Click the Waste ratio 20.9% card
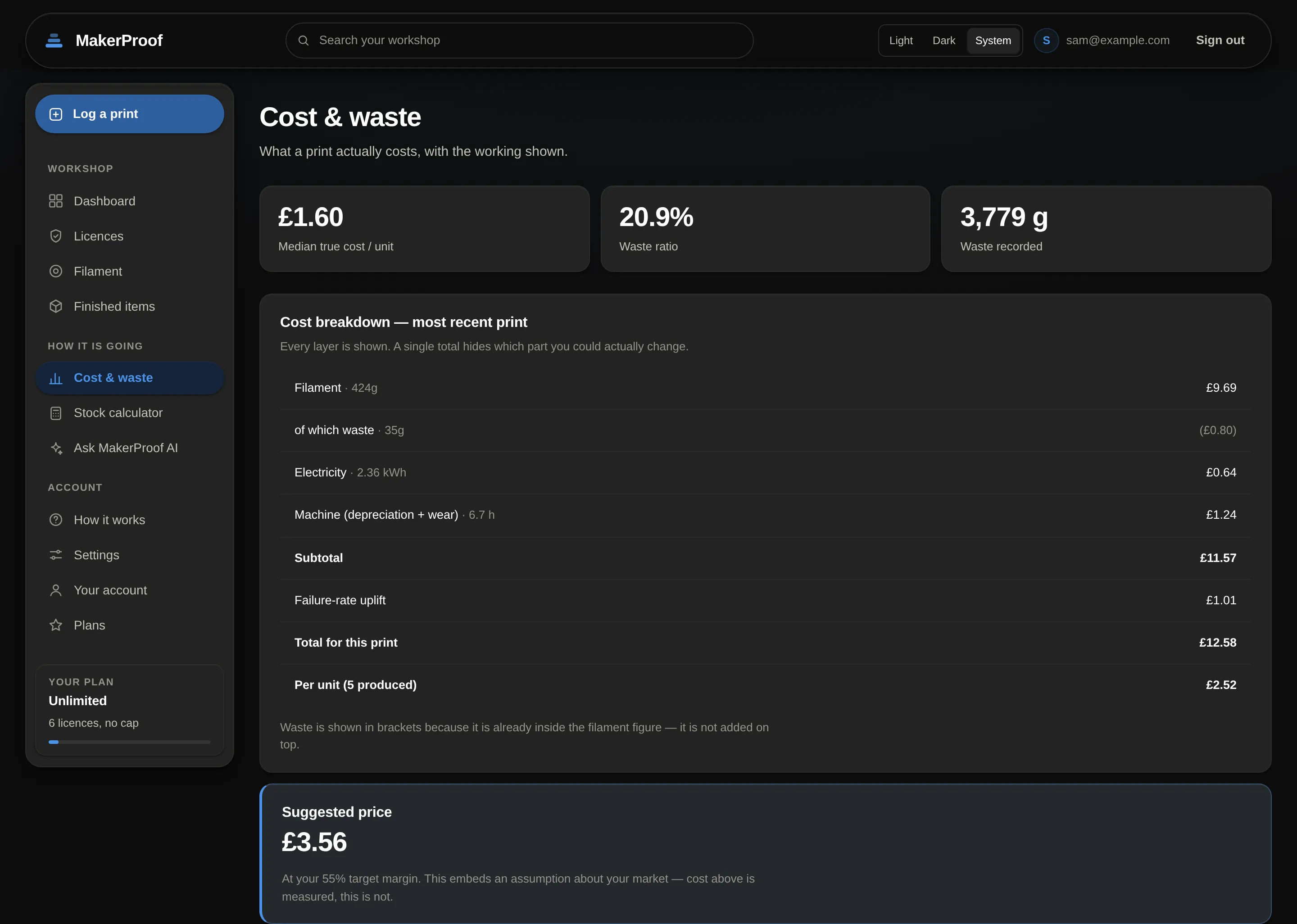The height and width of the screenshot is (924, 1297). pyautogui.click(x=765, y=229)
